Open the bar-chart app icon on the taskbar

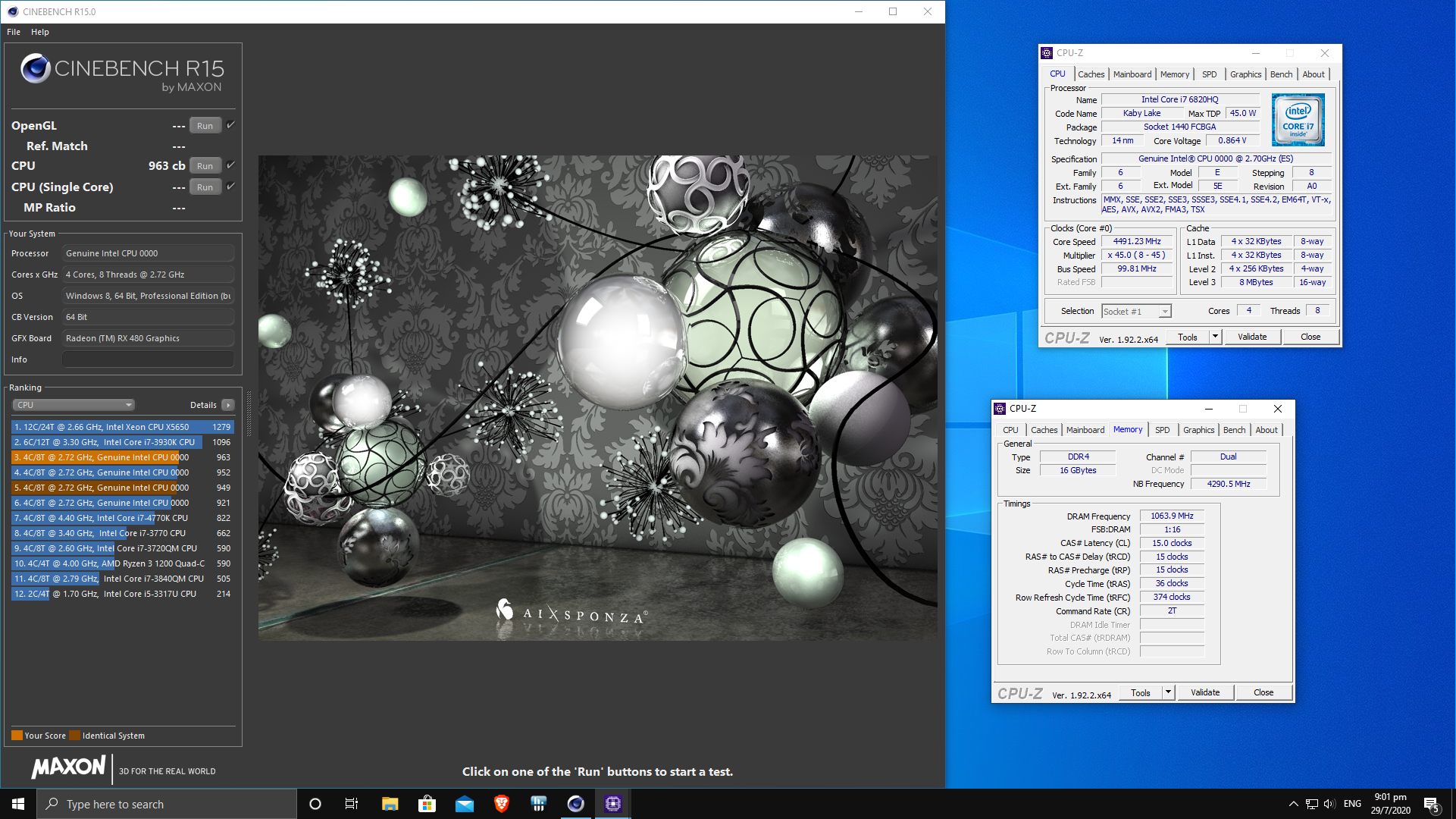coord(539,804)
